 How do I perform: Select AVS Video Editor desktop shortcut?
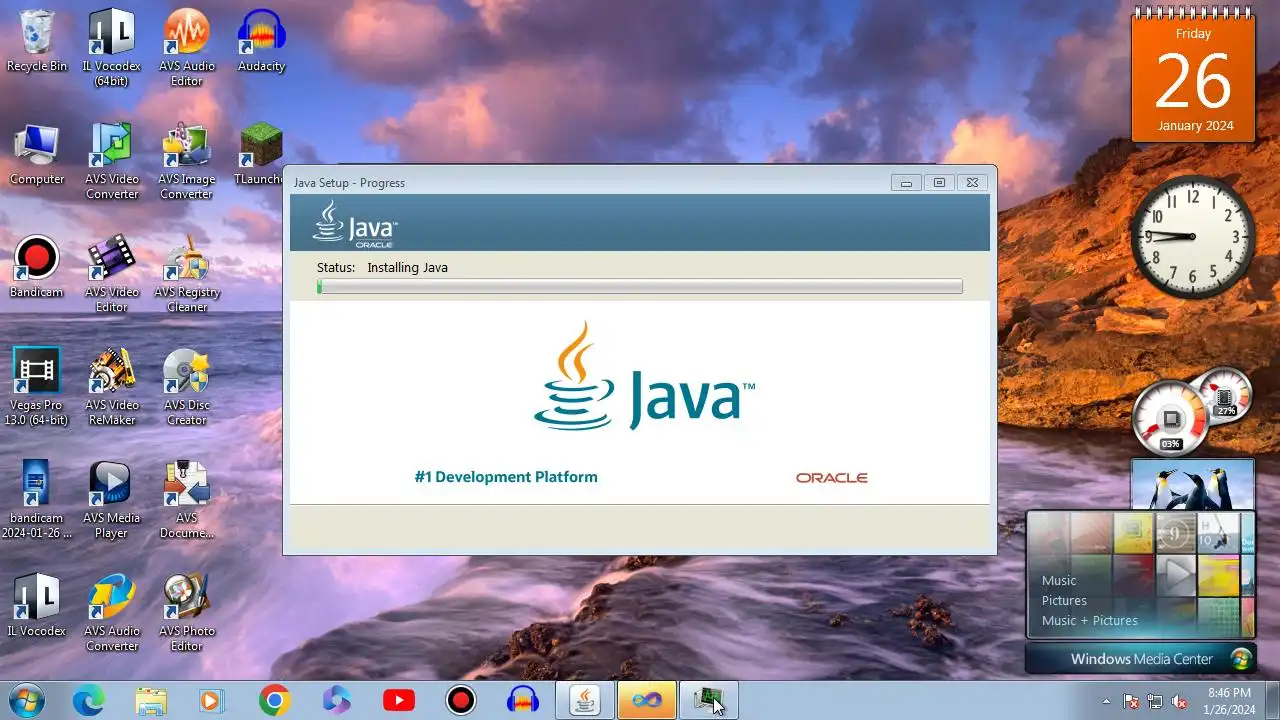[111, 274]
